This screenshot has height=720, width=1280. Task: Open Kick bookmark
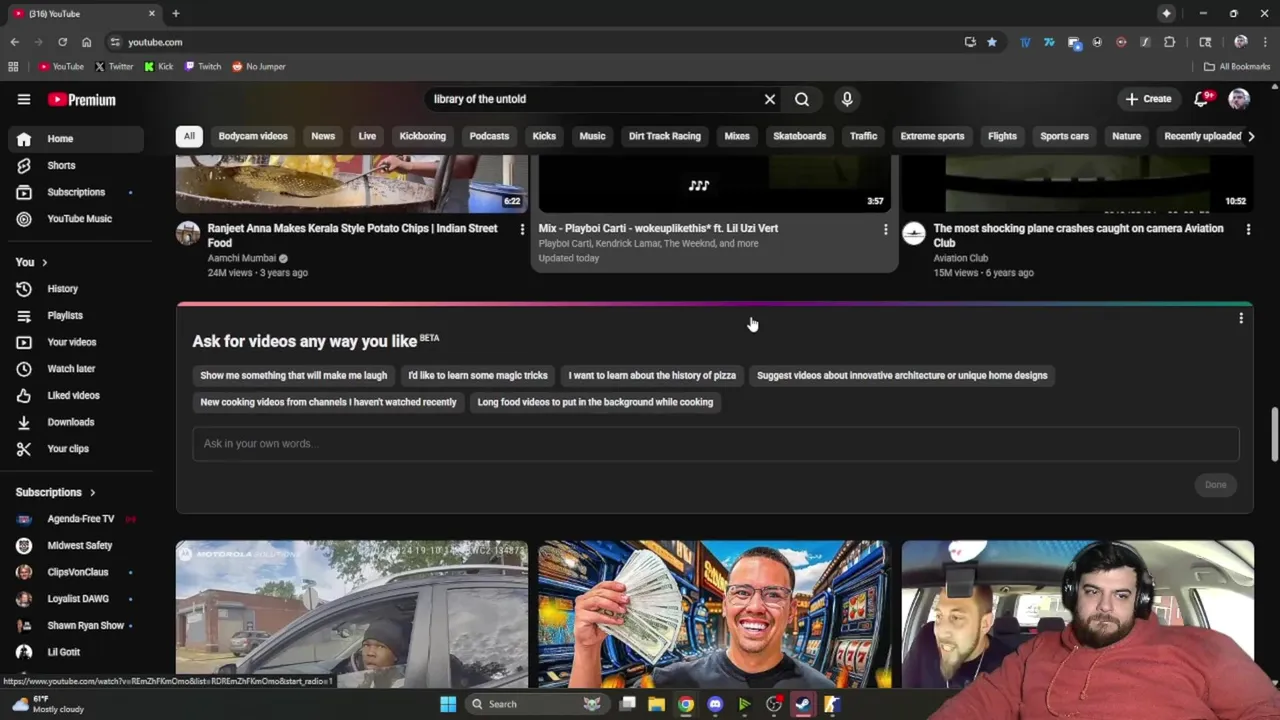[159, 67]
